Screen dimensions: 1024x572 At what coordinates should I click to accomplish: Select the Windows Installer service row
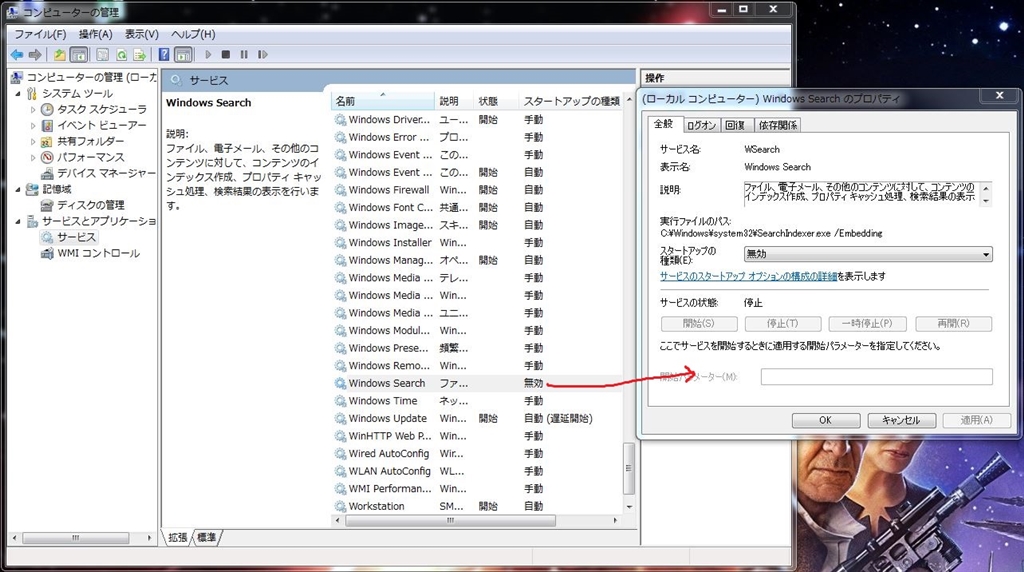coord(477,243)
